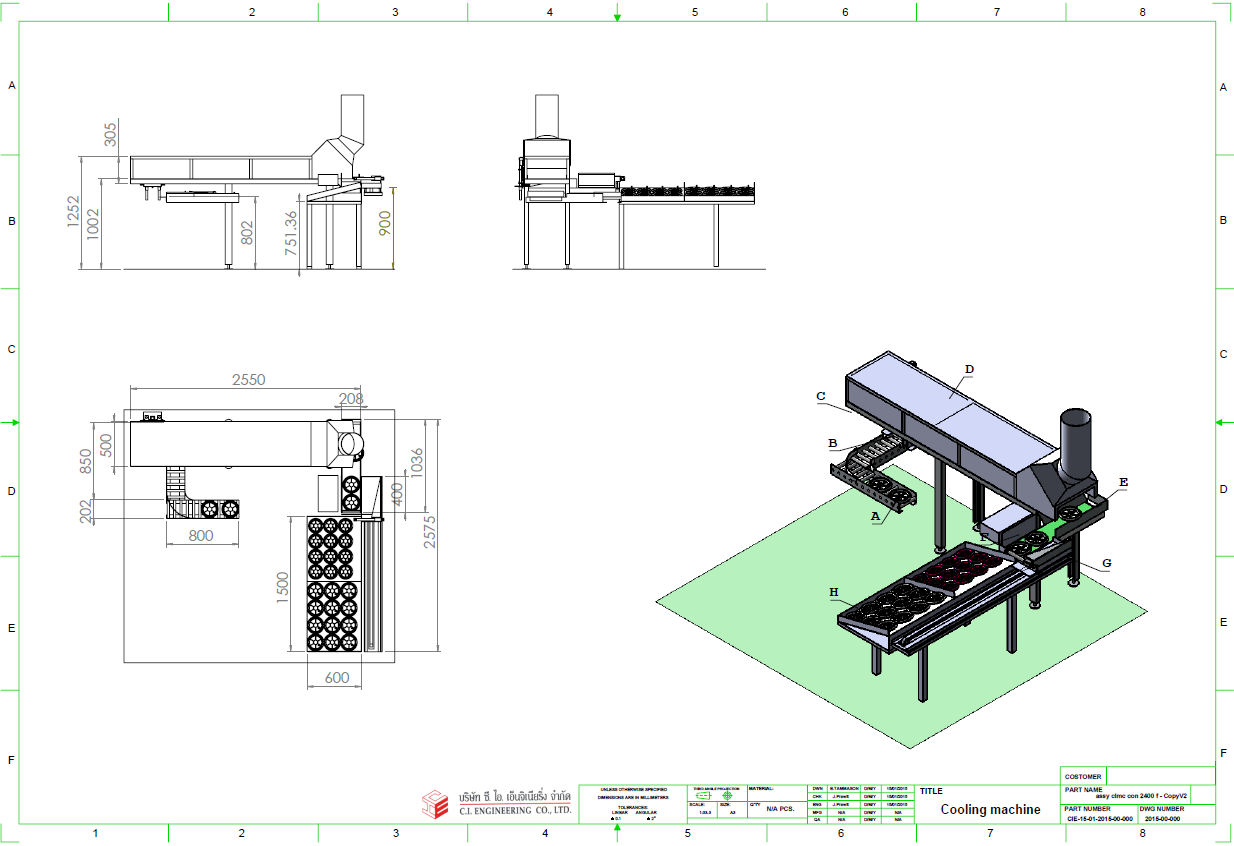Select the 400 dimension on plan view
Screen dimensions: 1234x846
point(397,494)
